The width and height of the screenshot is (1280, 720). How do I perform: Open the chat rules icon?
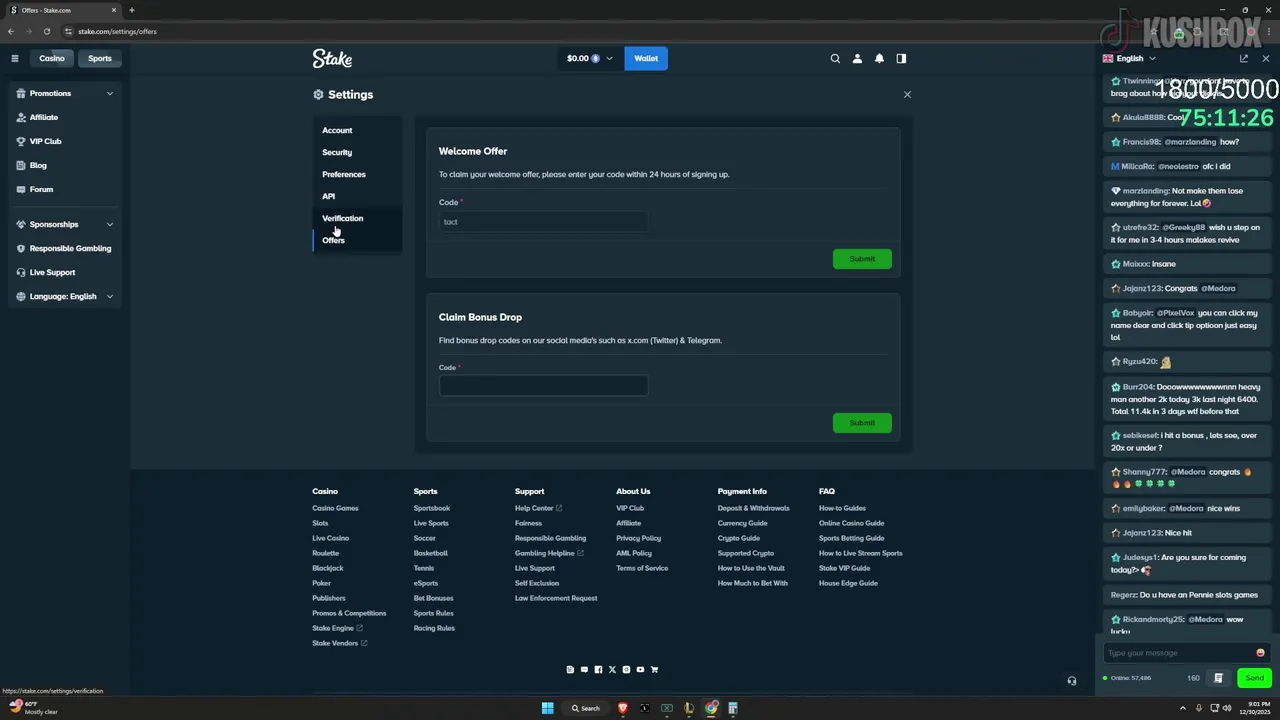[x=1218, y=678]
